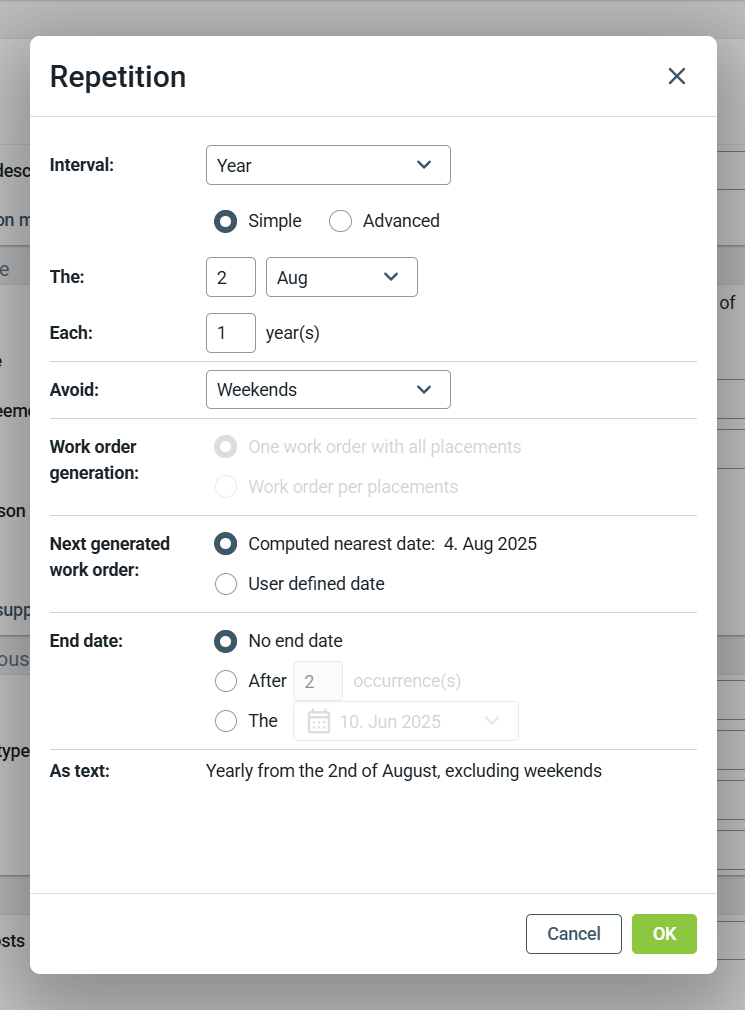Select the Simple radio option
The height and width of the screenshot is (1010, 745).
(x=226, y=221)
